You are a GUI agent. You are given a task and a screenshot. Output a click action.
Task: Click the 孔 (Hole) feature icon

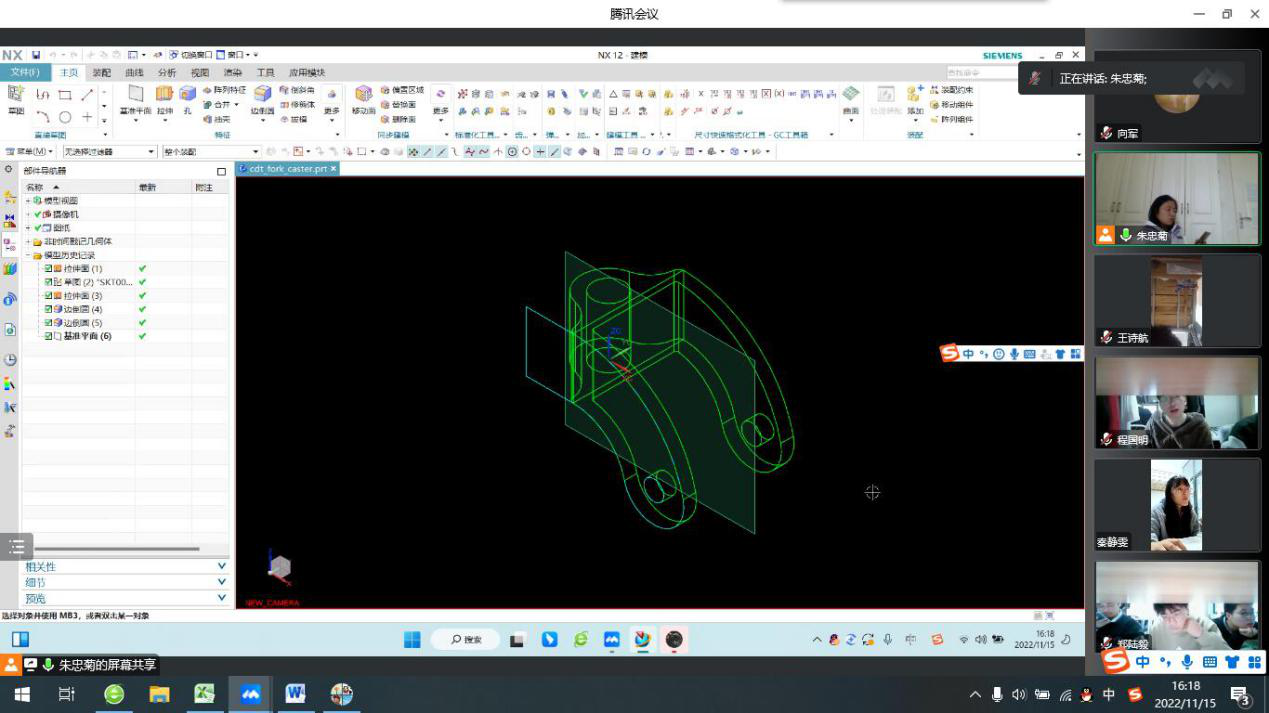pos(188,94)
